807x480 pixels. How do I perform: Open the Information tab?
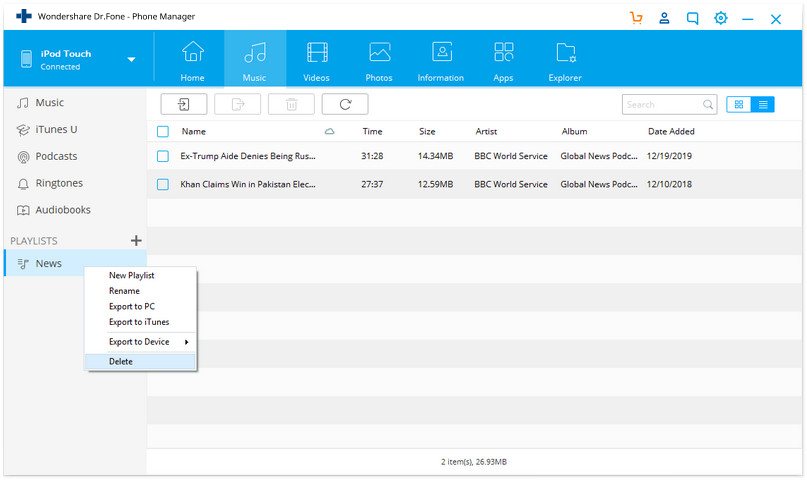tap(441, 61)
